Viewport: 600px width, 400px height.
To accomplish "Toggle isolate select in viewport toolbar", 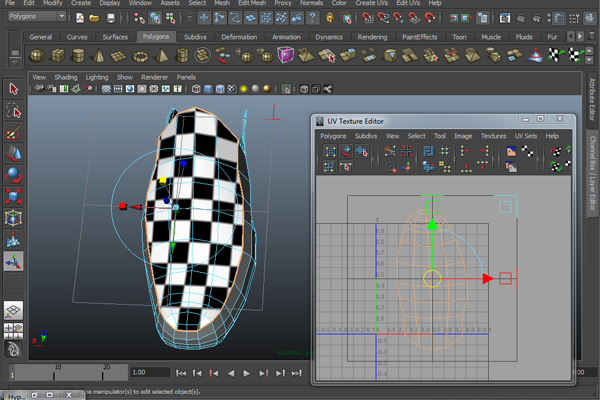I will 286,89.
